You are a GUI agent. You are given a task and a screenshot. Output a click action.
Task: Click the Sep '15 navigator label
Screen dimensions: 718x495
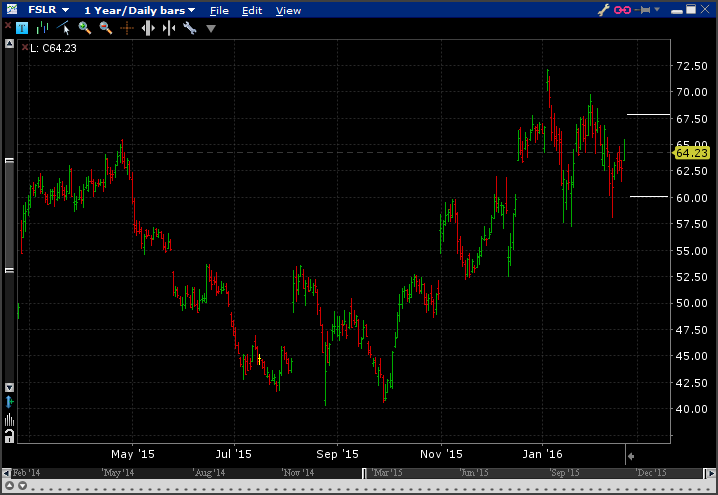coord(564,473)
